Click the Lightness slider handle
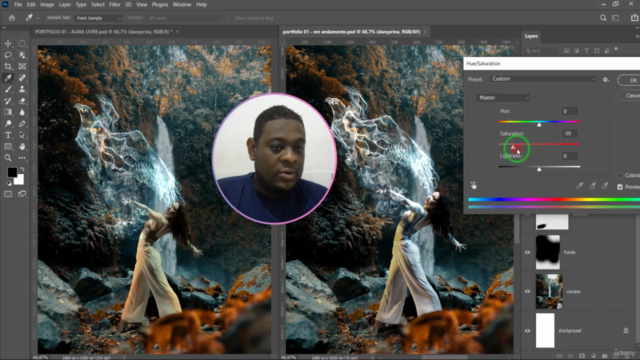 (x=539, y=169)
